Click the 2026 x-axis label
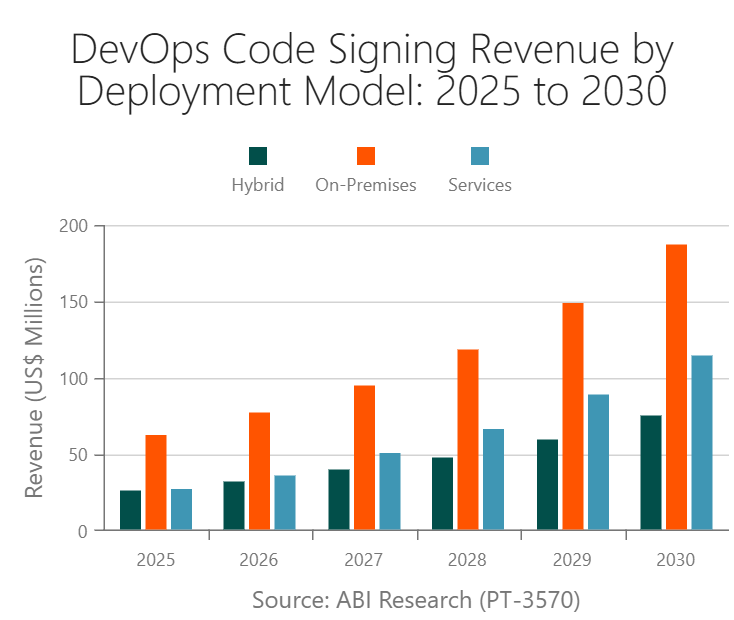 tap(259, 560)
